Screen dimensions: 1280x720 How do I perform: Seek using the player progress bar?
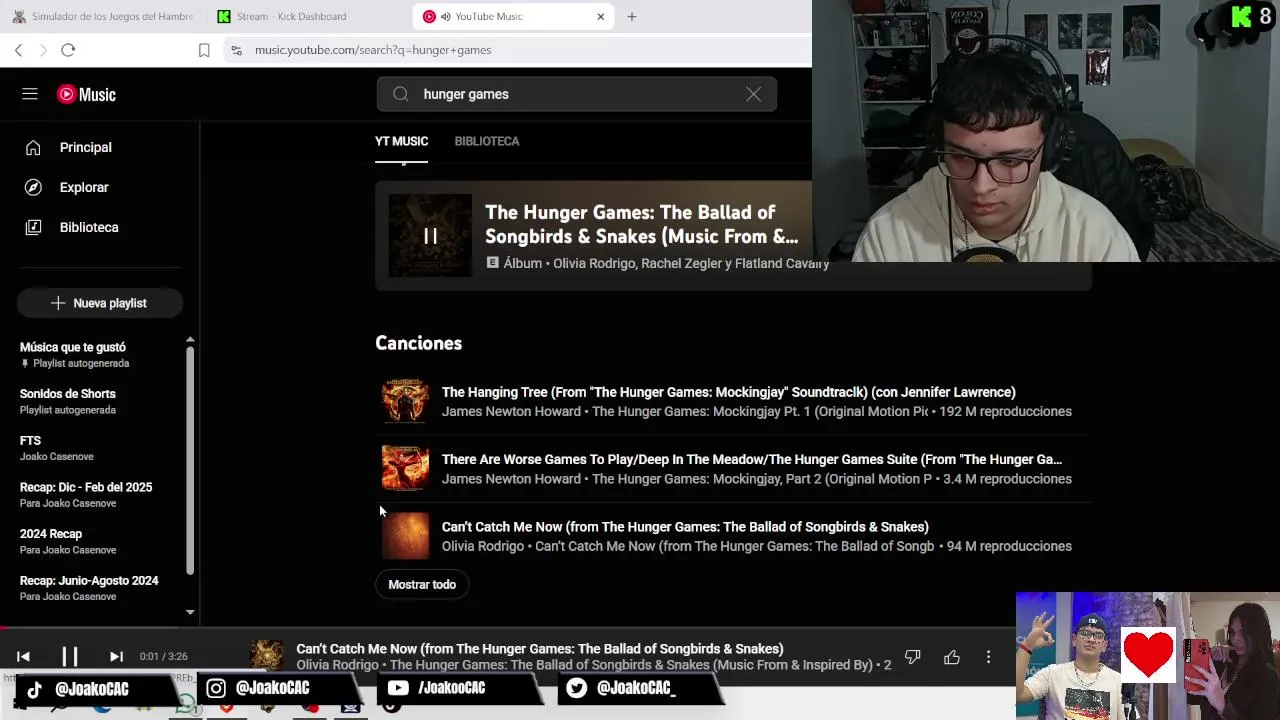click(640, 629)
